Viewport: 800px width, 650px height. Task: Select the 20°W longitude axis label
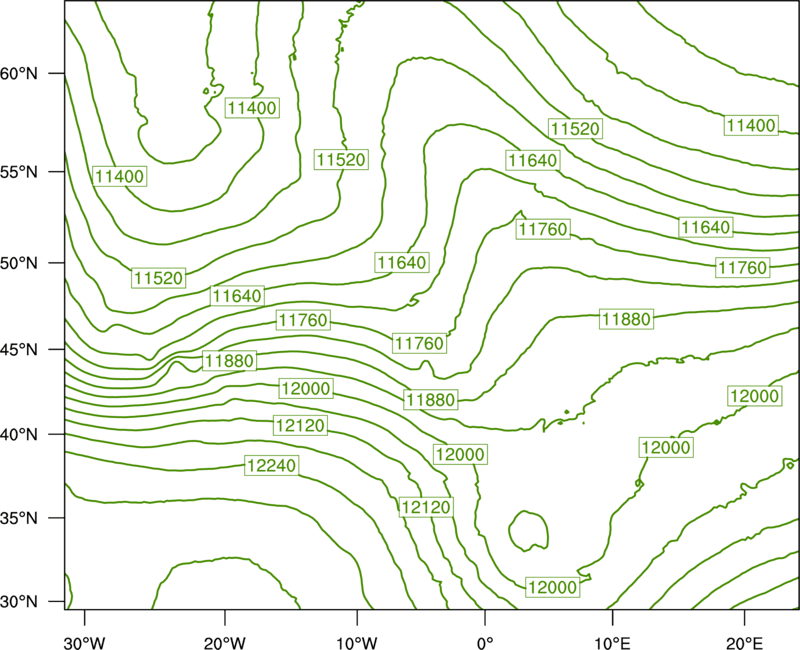[x=225, y=643]
